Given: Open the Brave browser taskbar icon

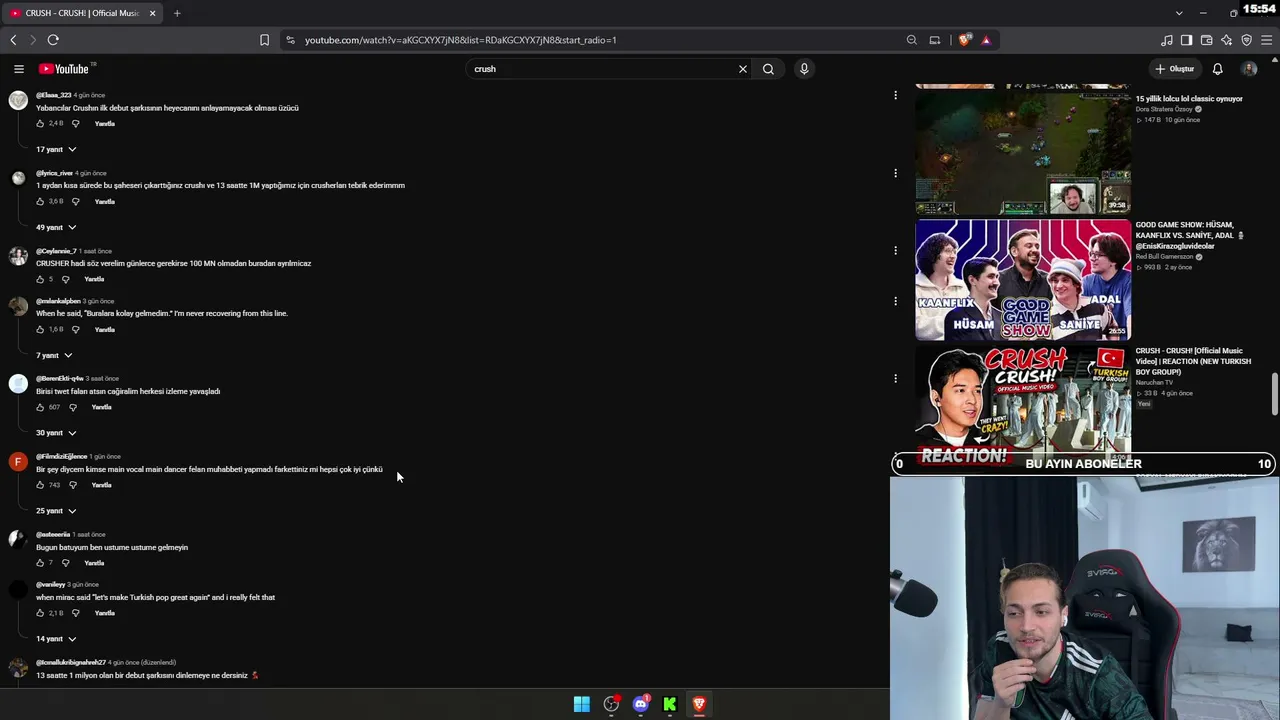Looking at the screenshot, I should click(699, 704).
